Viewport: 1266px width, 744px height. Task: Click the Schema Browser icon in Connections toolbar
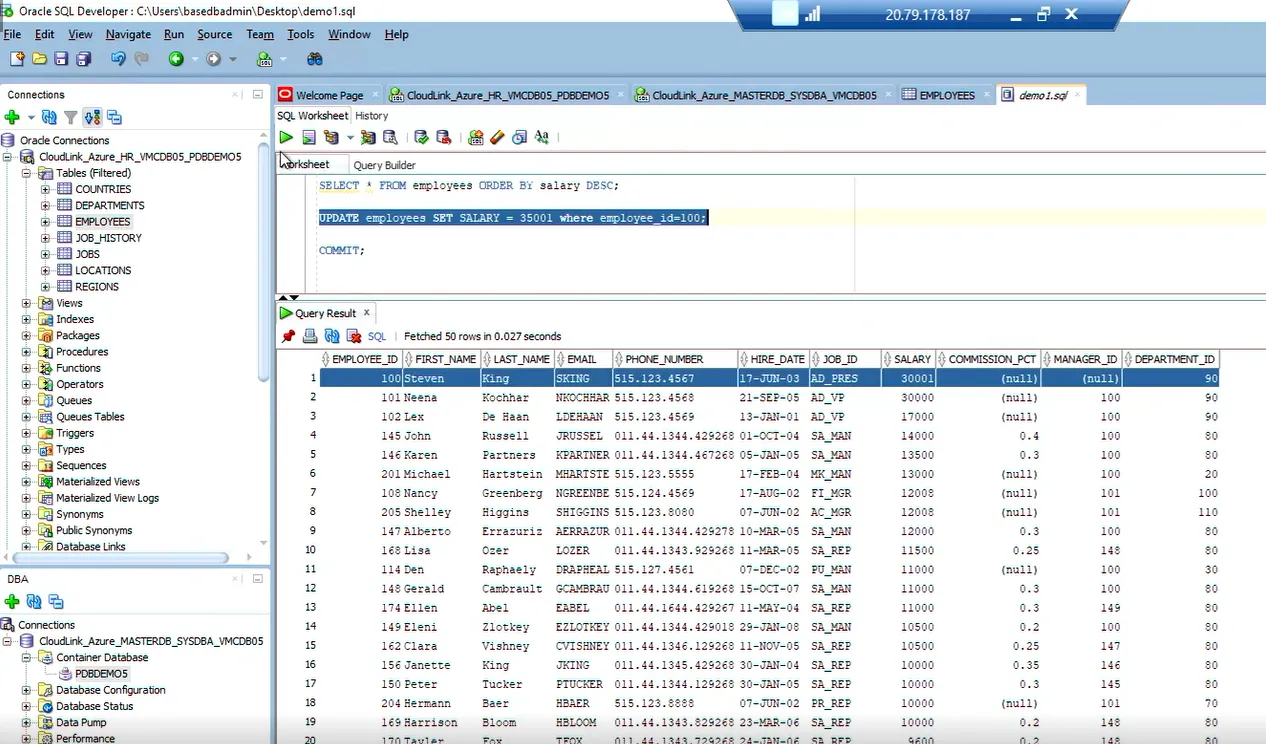92,117
